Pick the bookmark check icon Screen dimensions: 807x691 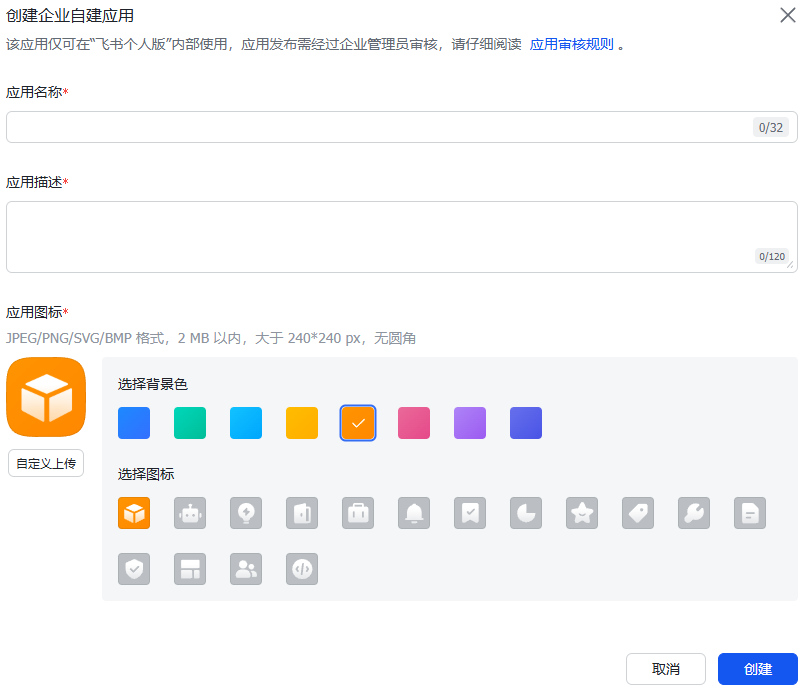[470, 513]
